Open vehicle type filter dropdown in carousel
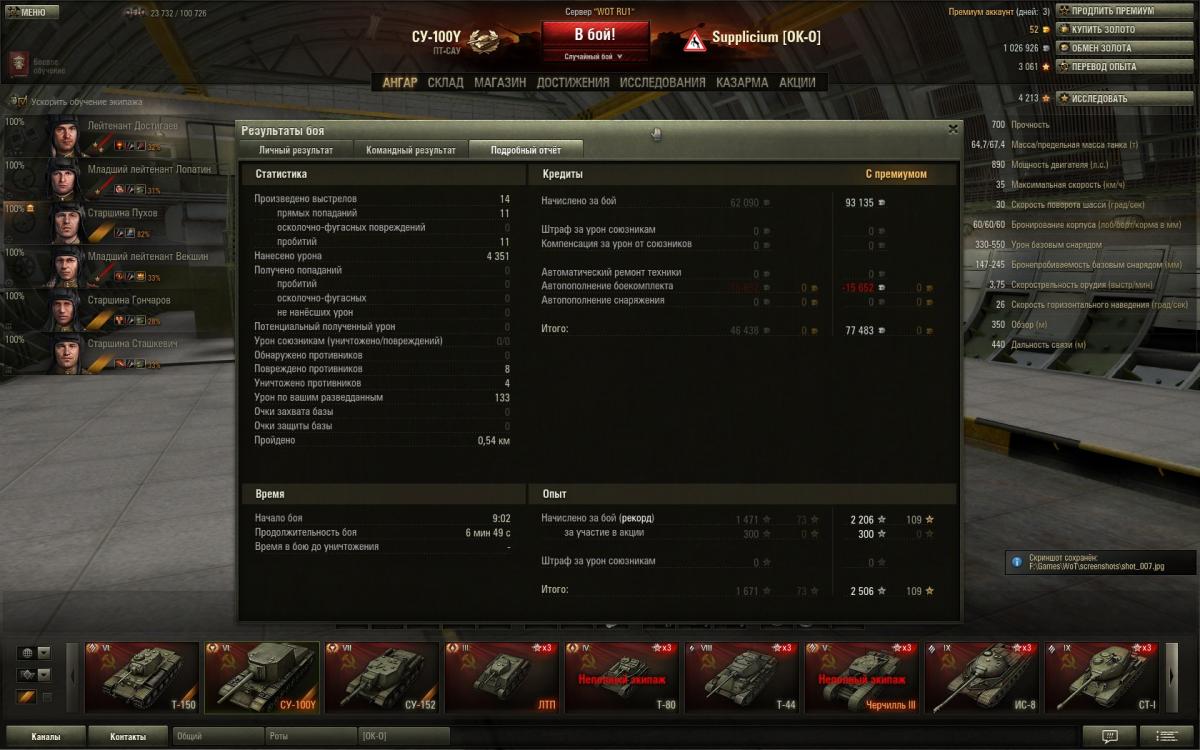1200x750 pixels. pos(34,674)
